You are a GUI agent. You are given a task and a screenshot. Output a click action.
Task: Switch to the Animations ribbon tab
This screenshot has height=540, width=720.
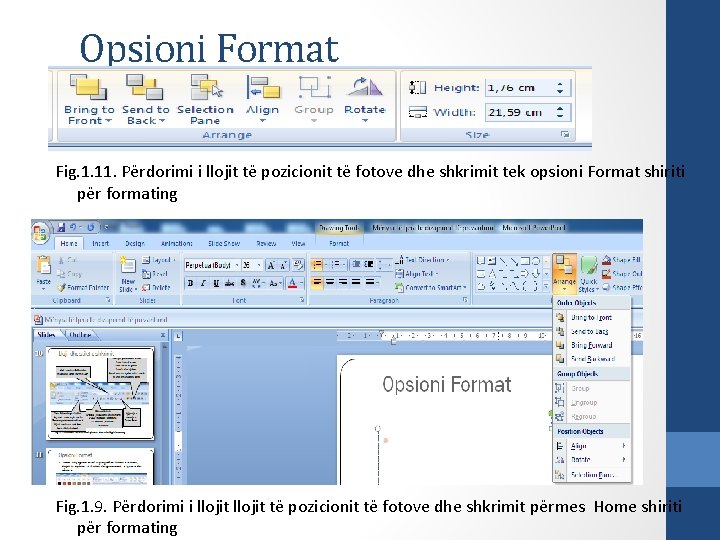pos(176,243)
